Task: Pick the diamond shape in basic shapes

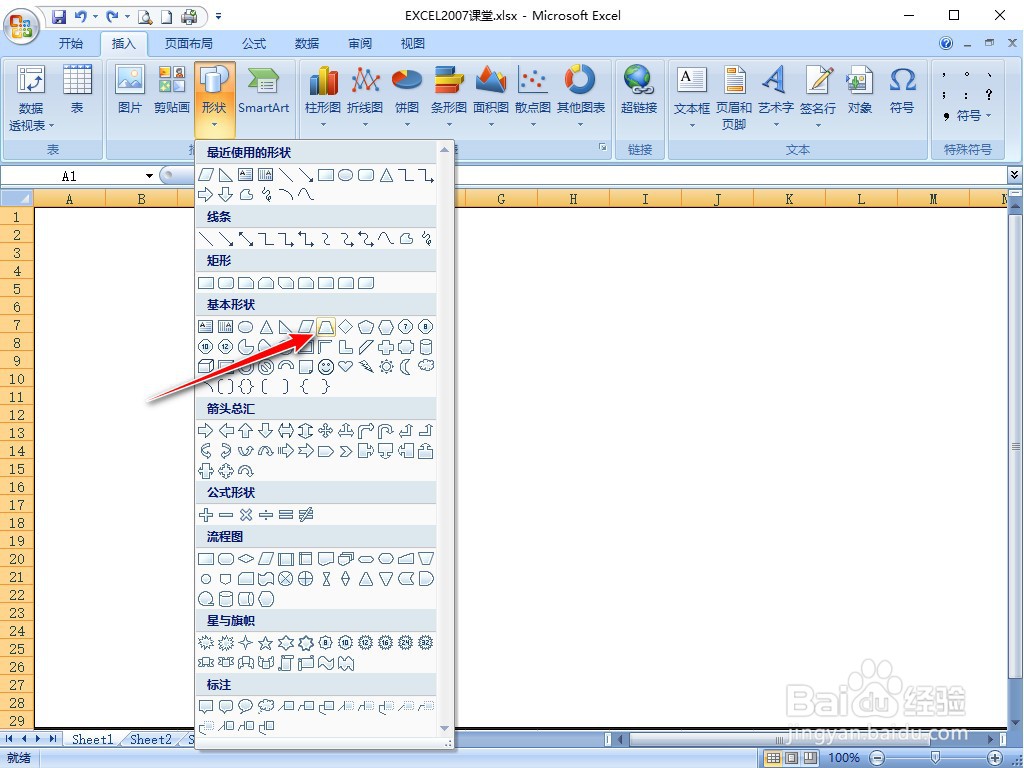Action: coord(345,327)
